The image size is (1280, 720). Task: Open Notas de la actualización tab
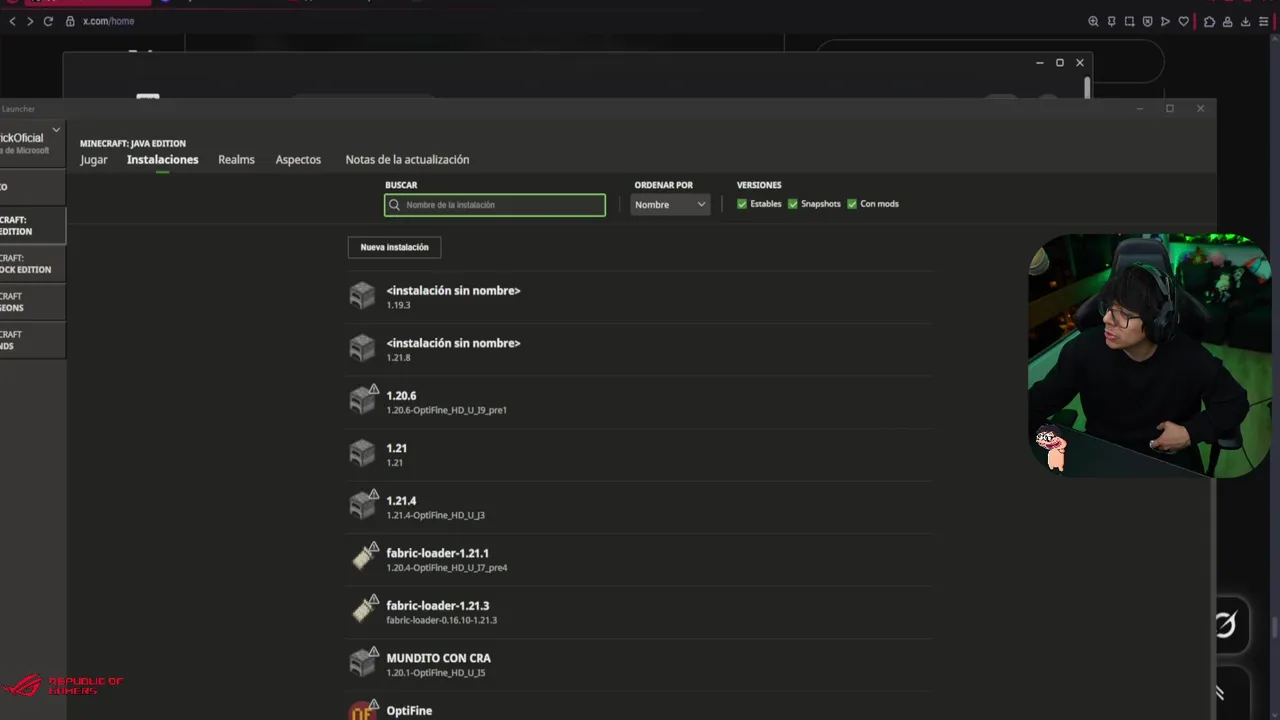(407, 160)
